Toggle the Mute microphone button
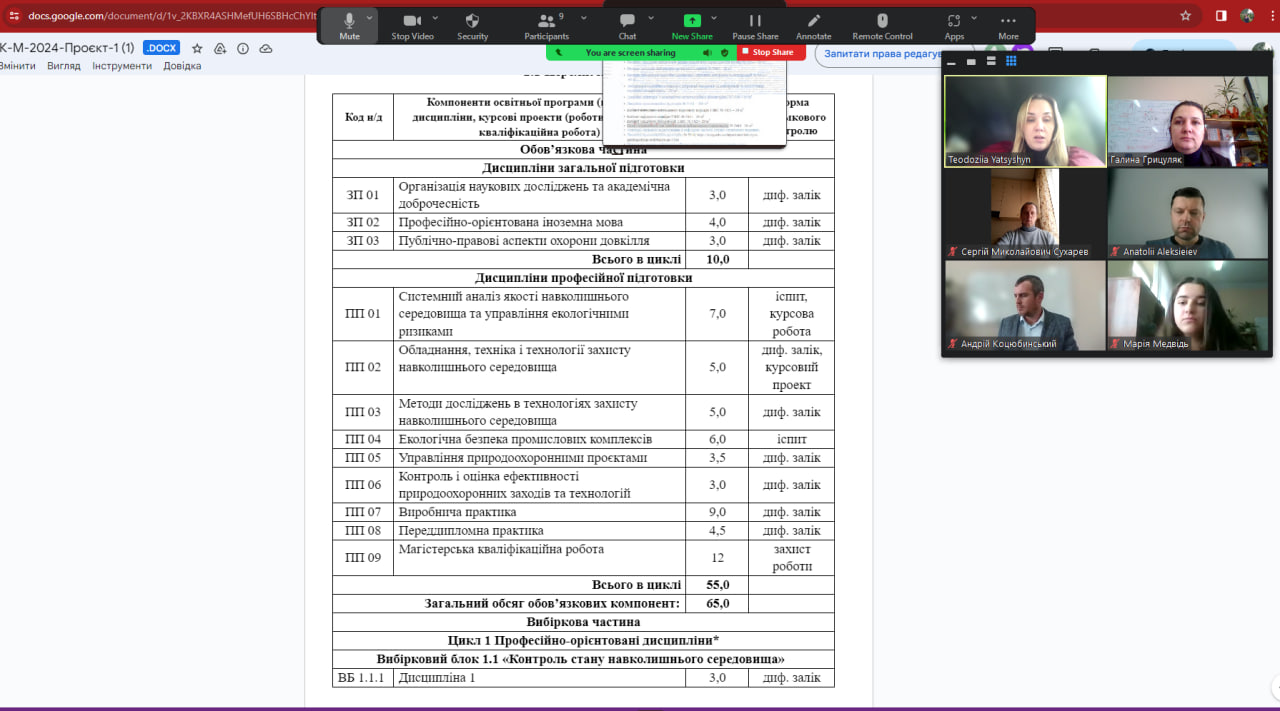Viewport: 1280px width, 711px height. (349, 24)
